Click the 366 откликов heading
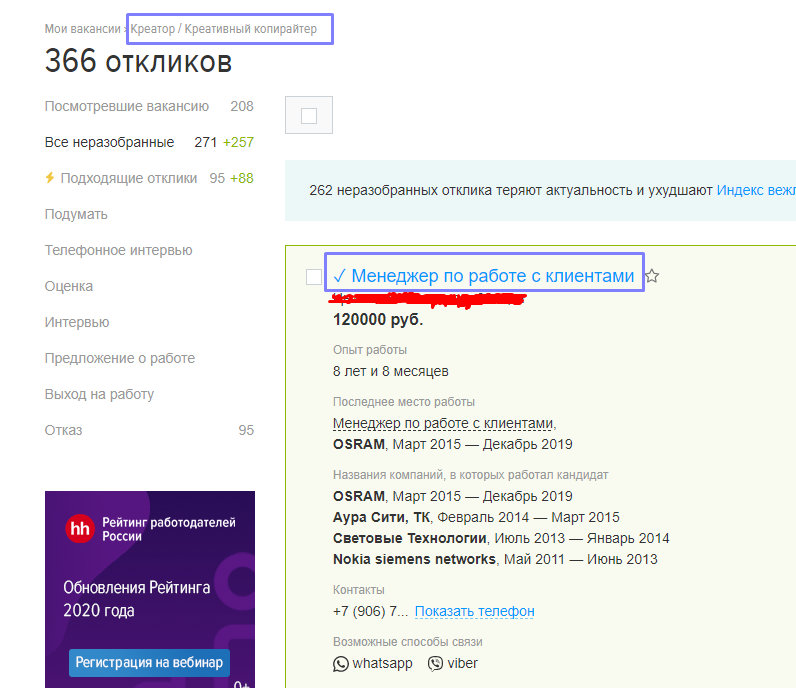The width and height of the screenshot is (796, 688). point(138,62)
